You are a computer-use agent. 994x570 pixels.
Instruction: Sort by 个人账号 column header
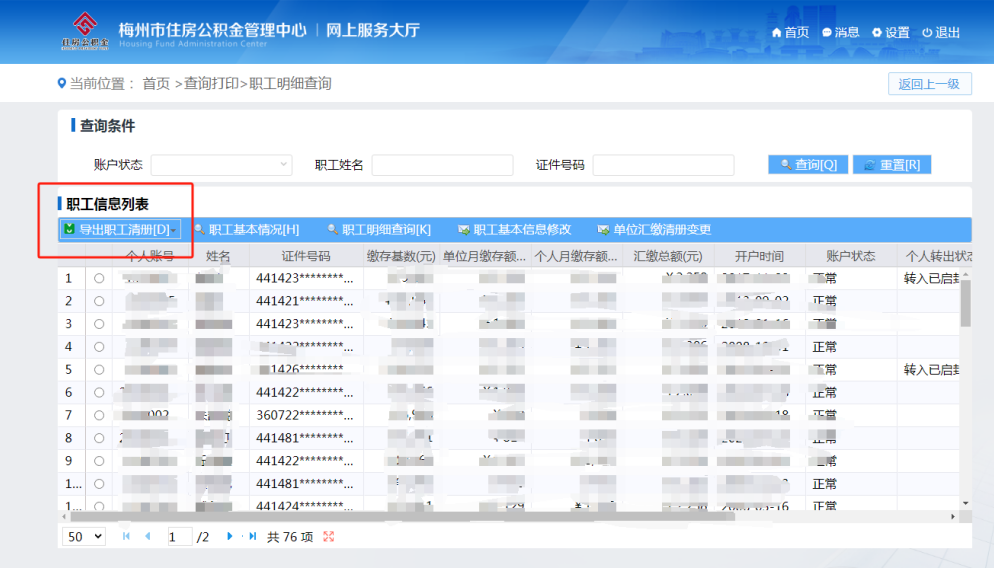150,256
